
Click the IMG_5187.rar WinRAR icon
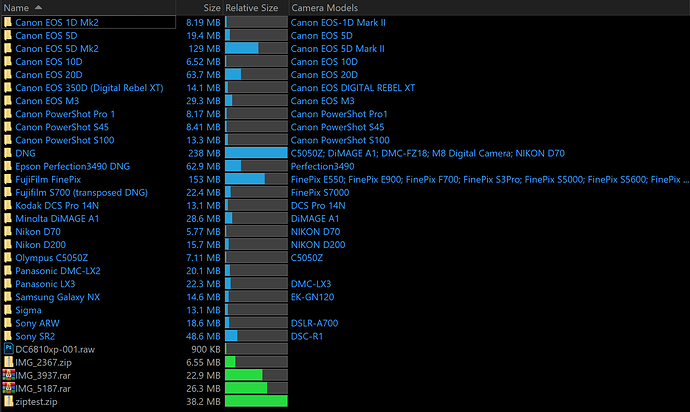pyautogui.click(x=8, y=388)
